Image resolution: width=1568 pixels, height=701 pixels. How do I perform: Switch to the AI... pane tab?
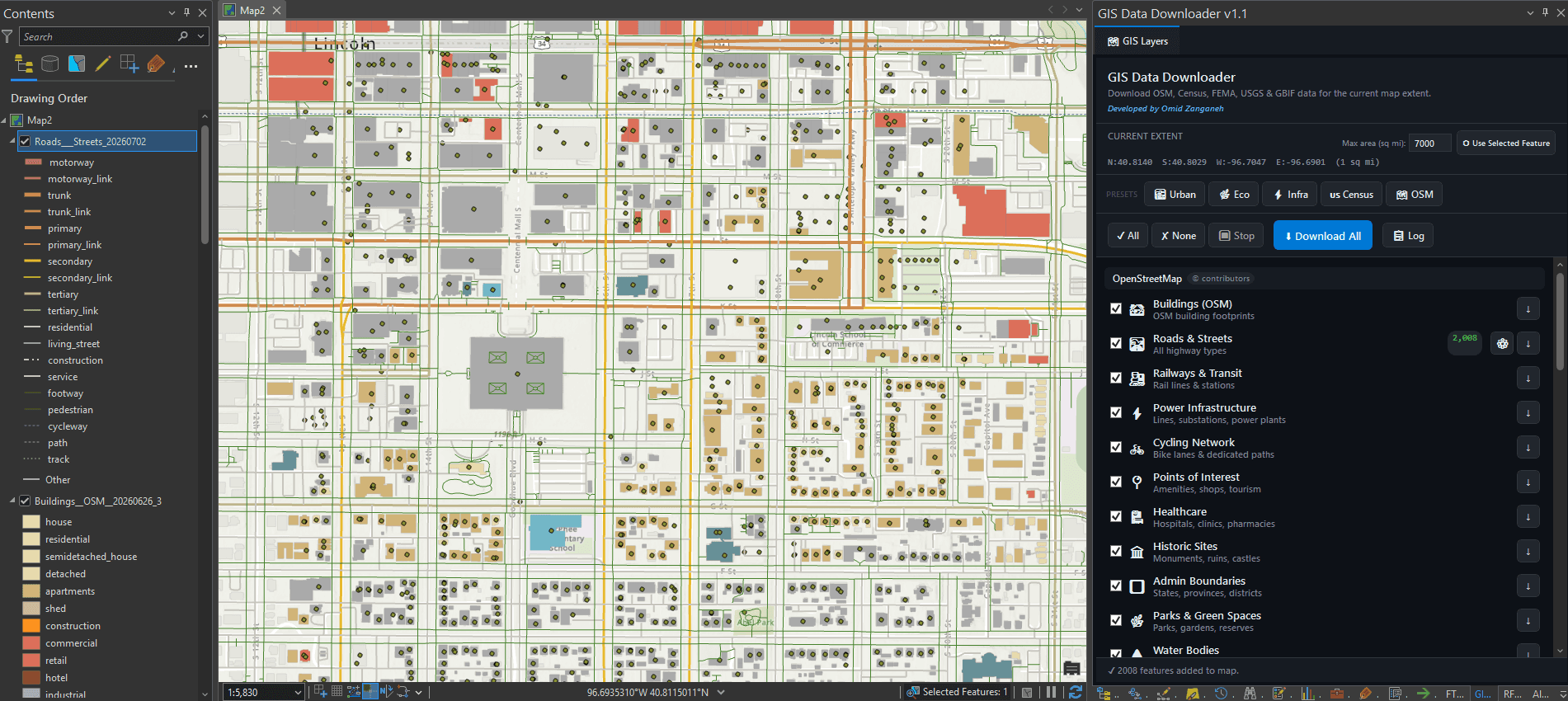[x=1540, y=694]
